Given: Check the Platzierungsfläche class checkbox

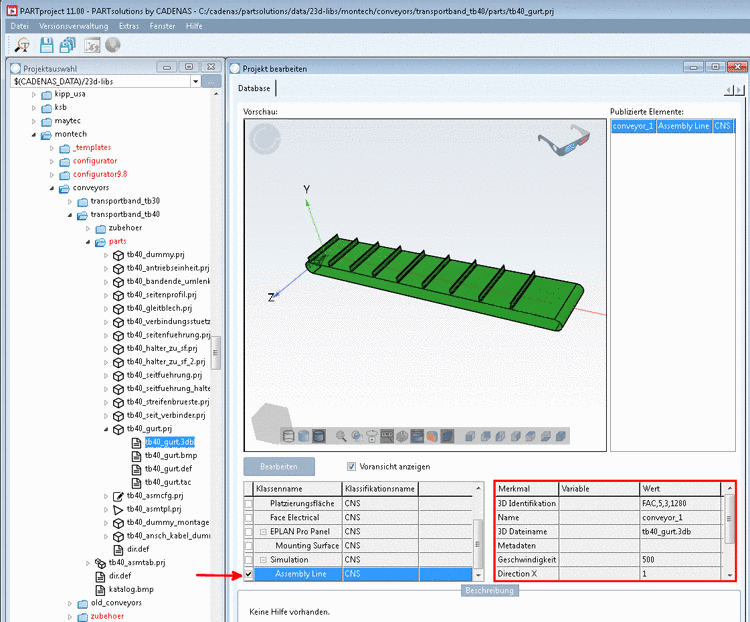Looking at the screenshot, I should click(248, 503).
